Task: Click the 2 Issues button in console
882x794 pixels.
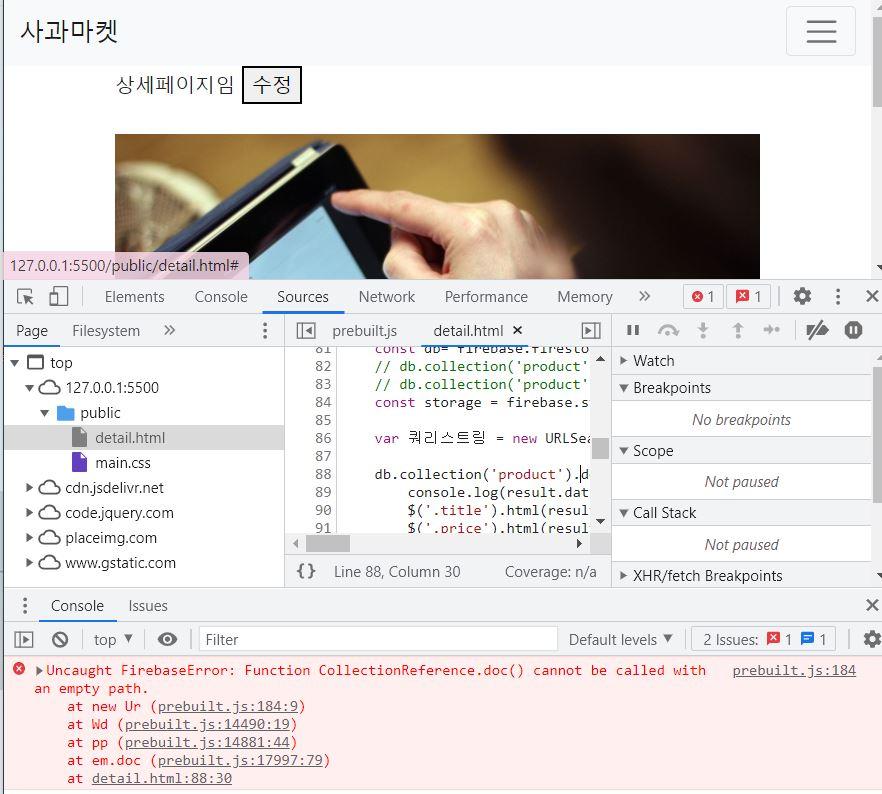Action: click(x=763, y=639)
